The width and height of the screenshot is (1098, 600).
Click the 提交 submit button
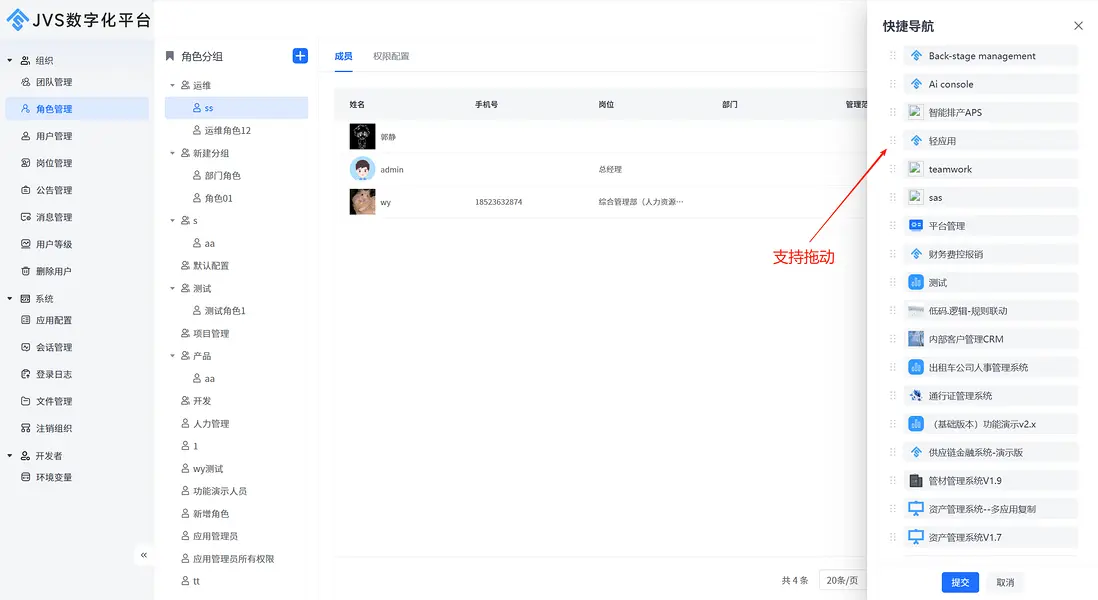(960, 582)
